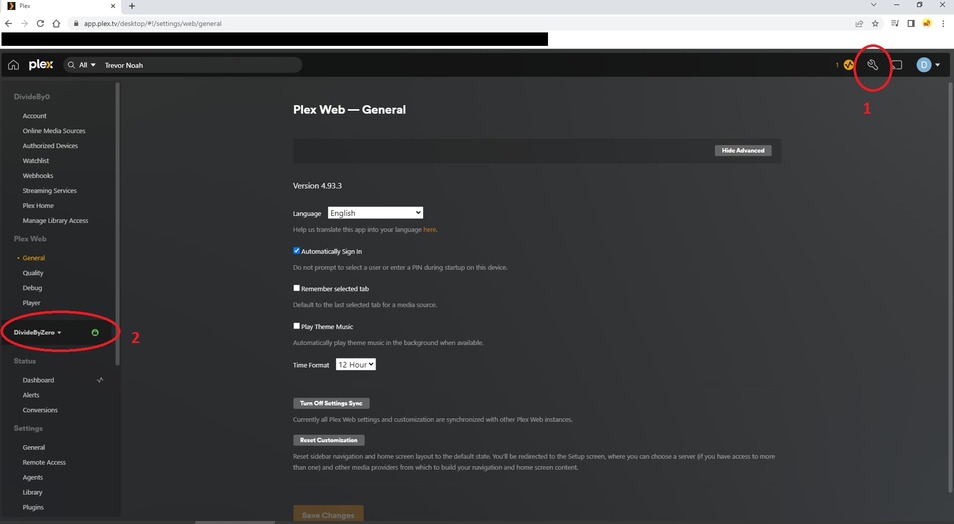
Task: Open Conversions status page
Action: point(40,410)
